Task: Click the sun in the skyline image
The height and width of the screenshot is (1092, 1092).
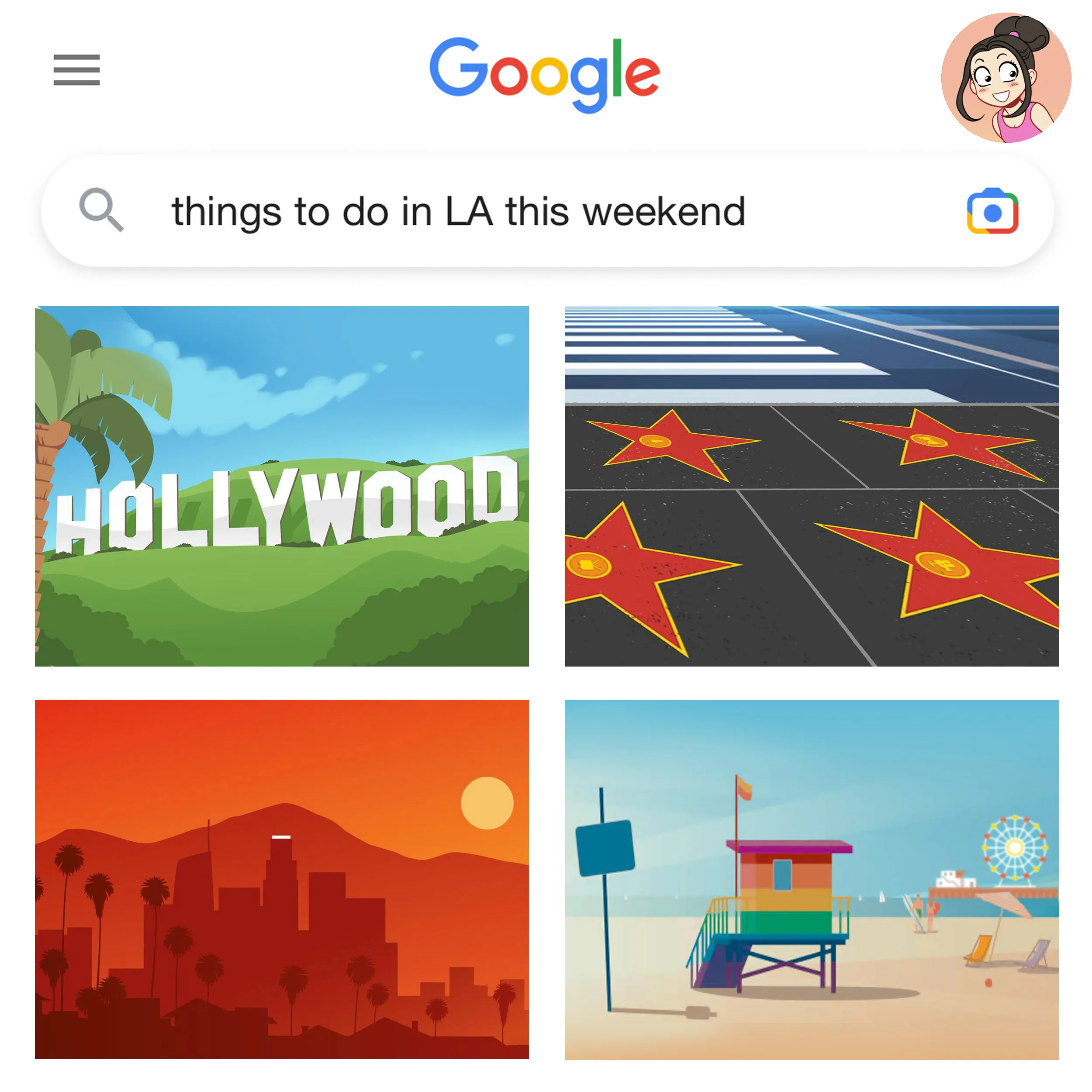Action: coord(487,802)
